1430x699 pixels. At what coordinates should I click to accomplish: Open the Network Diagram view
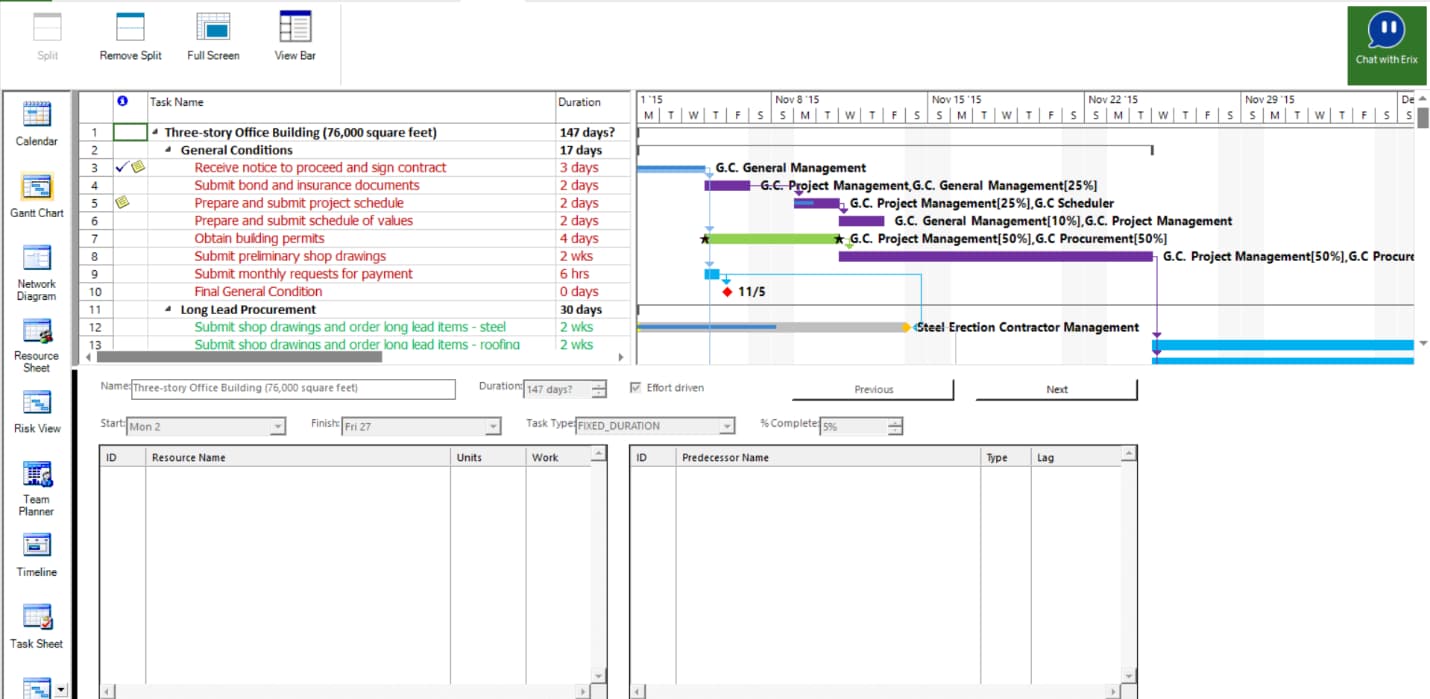[37, 258]
